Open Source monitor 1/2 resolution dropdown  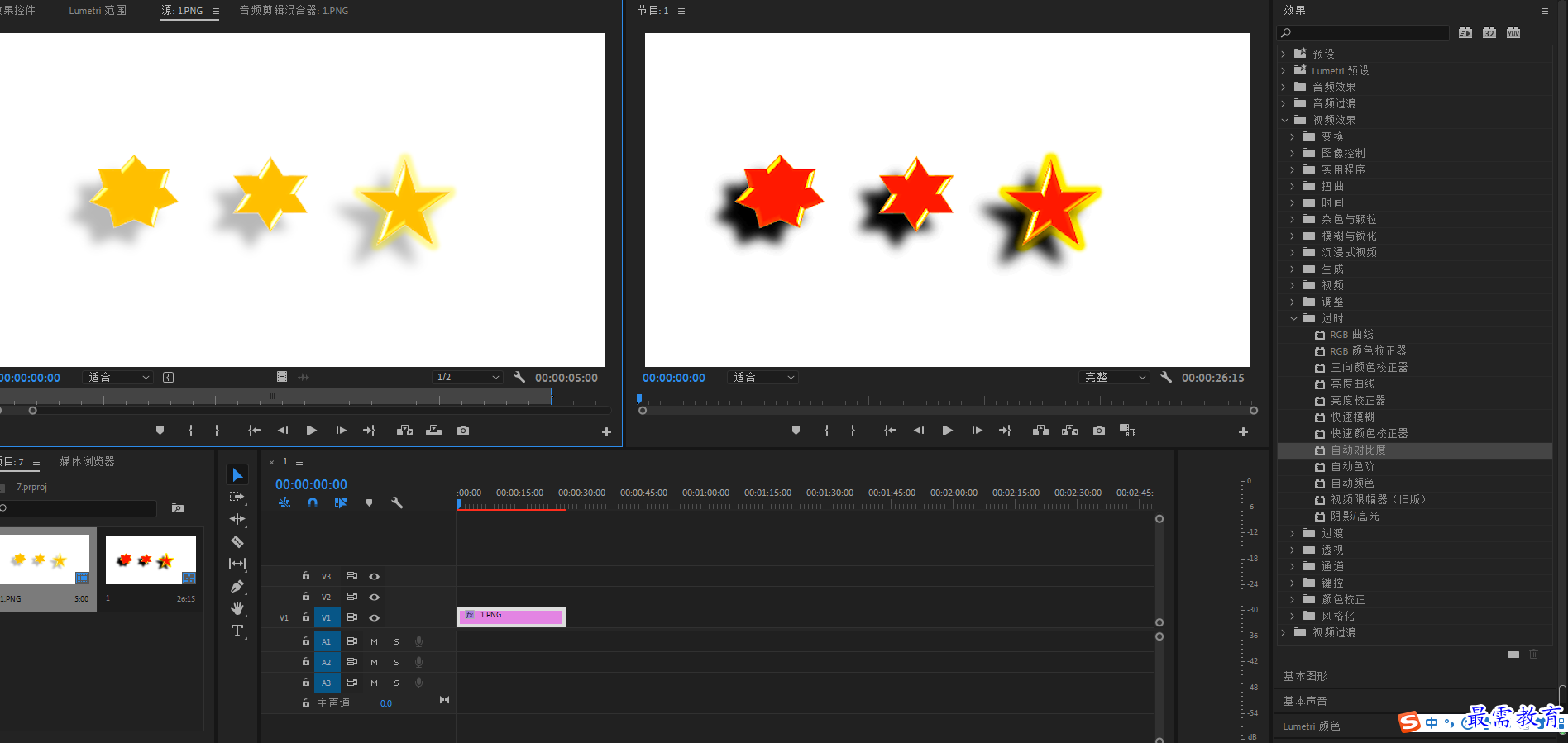467,377
